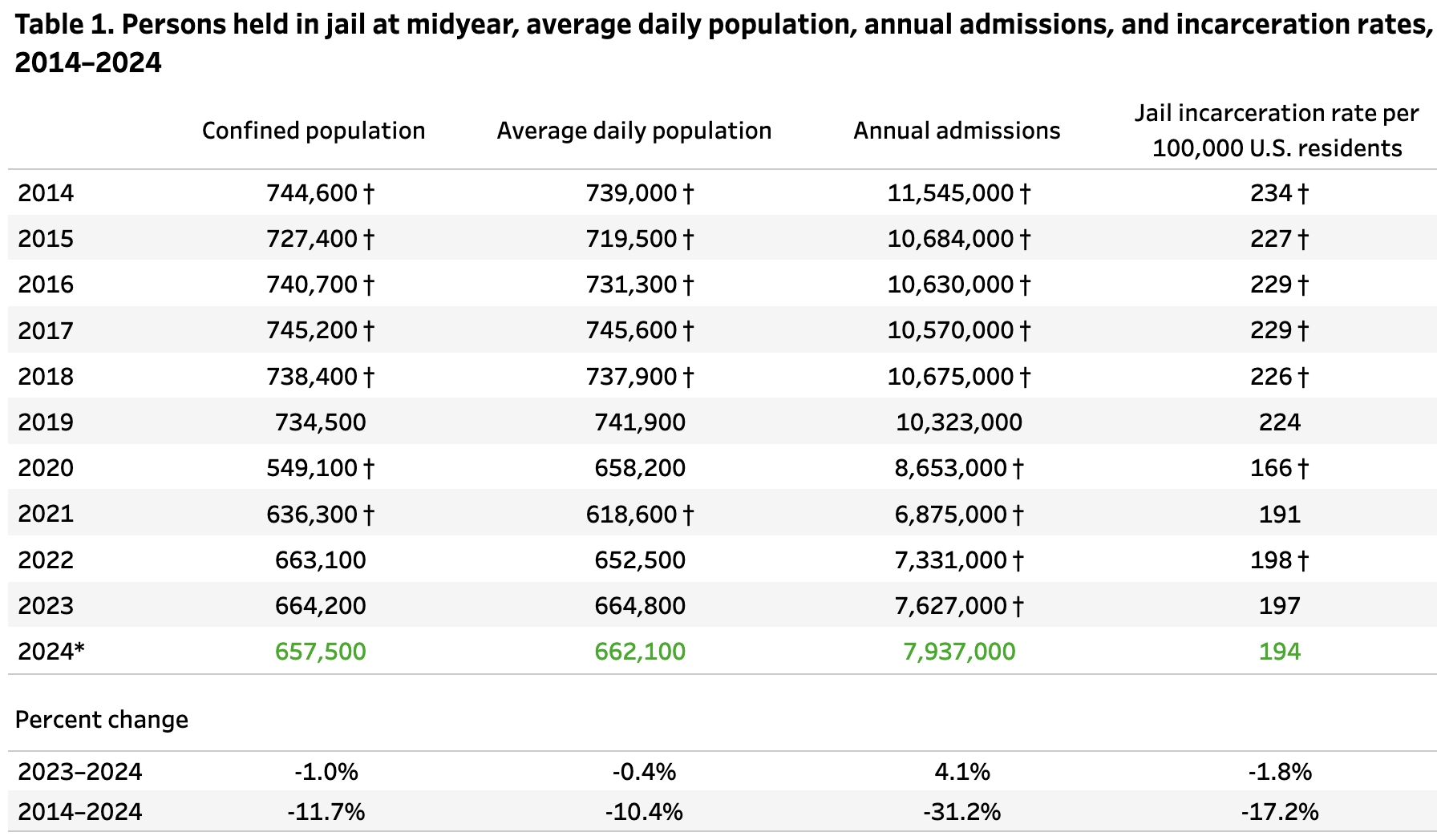Select the green 194 incarceration rate value

coord(1279,652)
